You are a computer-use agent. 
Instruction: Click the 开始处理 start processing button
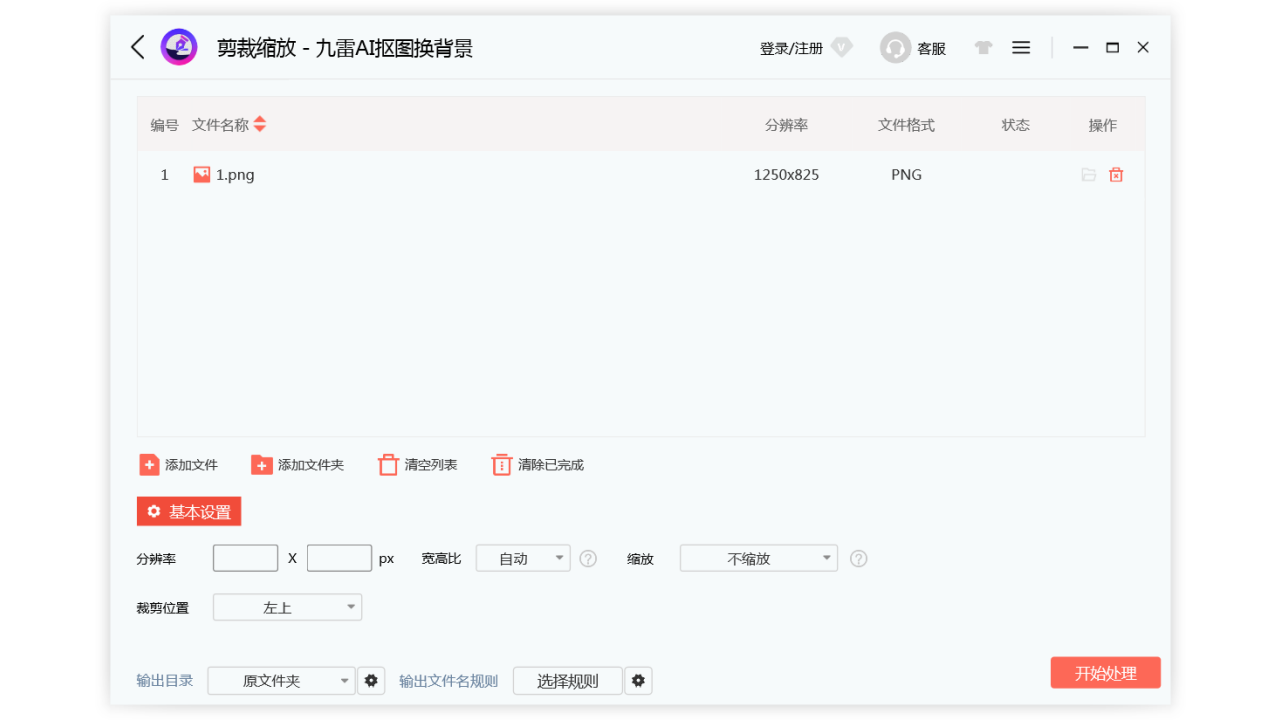[1105, 672]
